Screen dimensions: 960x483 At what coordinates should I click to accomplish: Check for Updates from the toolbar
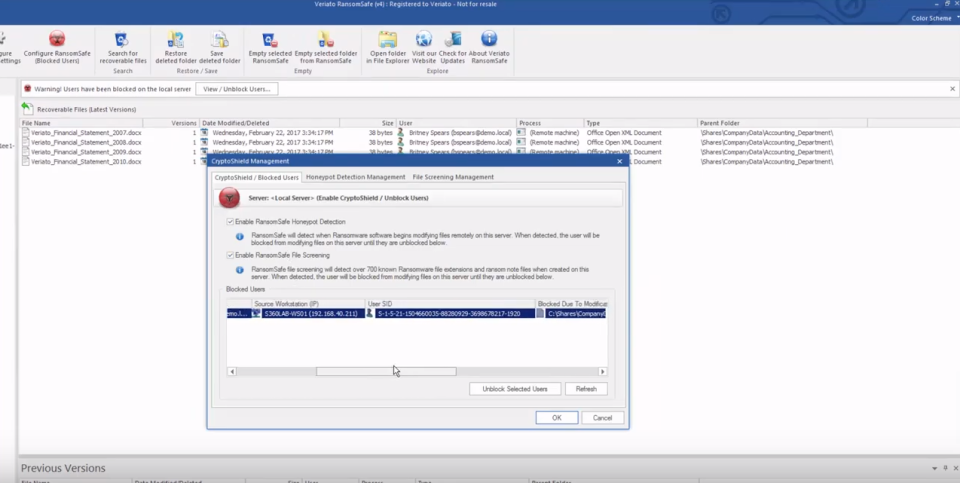point(453,40)
